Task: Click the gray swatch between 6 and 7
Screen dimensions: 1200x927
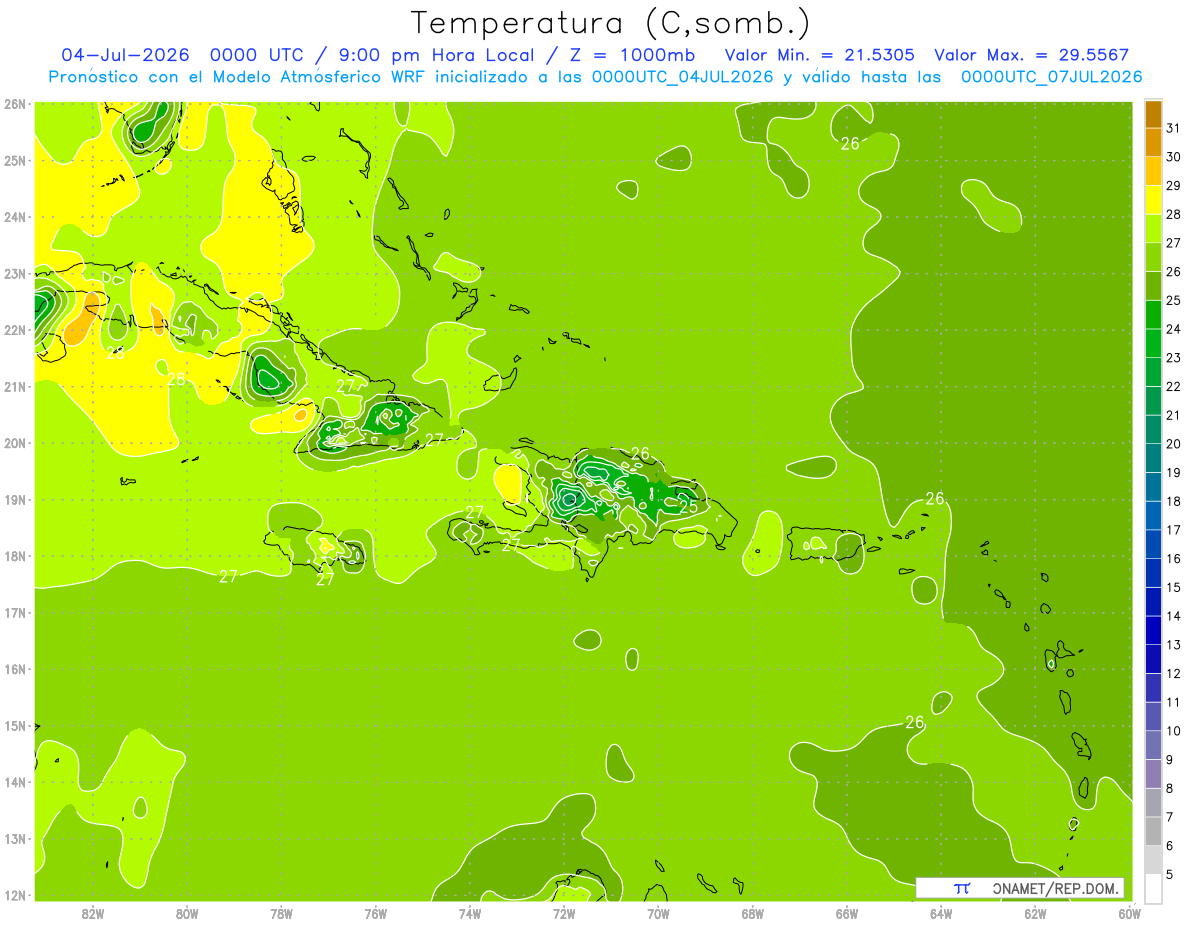Action: pyautogui.click(x=1153, y=830)
